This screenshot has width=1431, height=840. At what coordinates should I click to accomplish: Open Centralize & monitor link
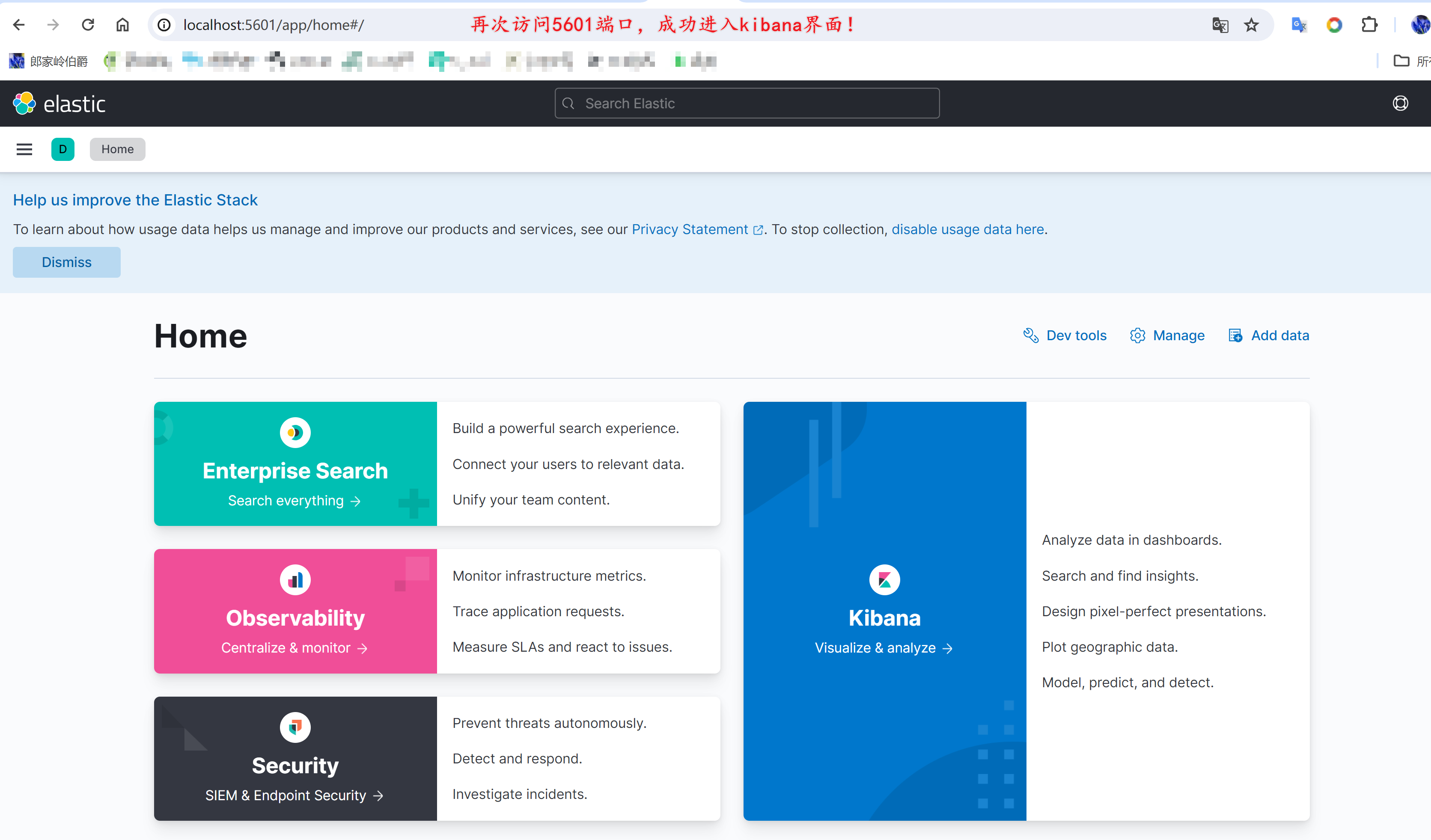click(294, 648)
